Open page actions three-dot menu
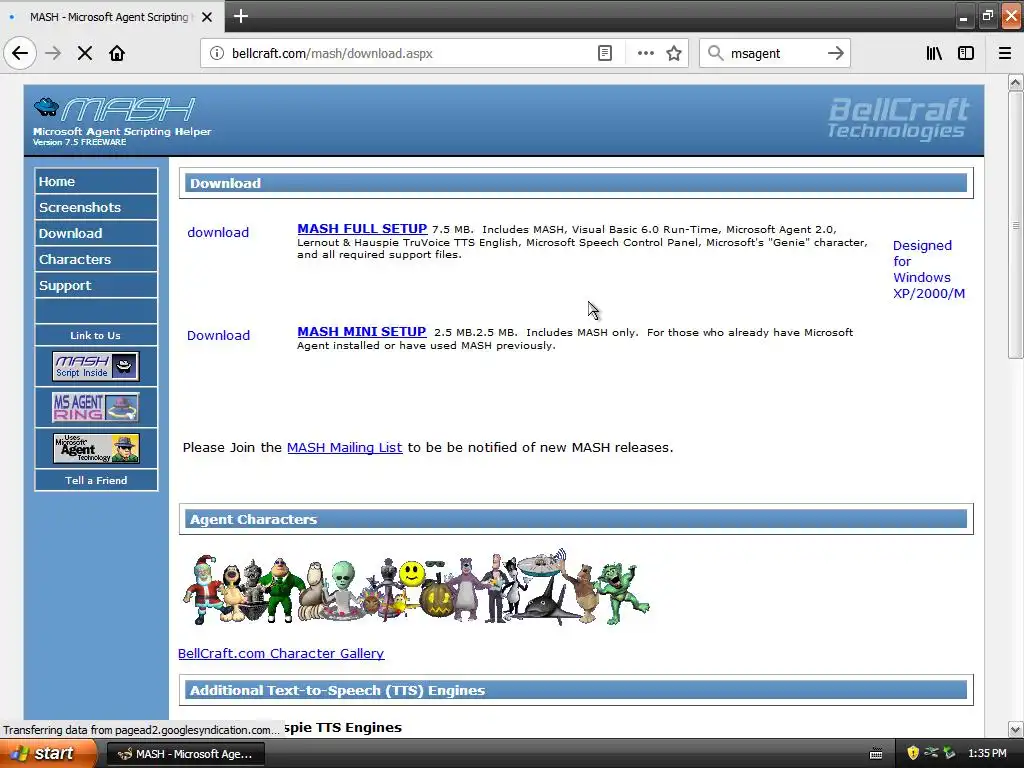 coord(645,53)
